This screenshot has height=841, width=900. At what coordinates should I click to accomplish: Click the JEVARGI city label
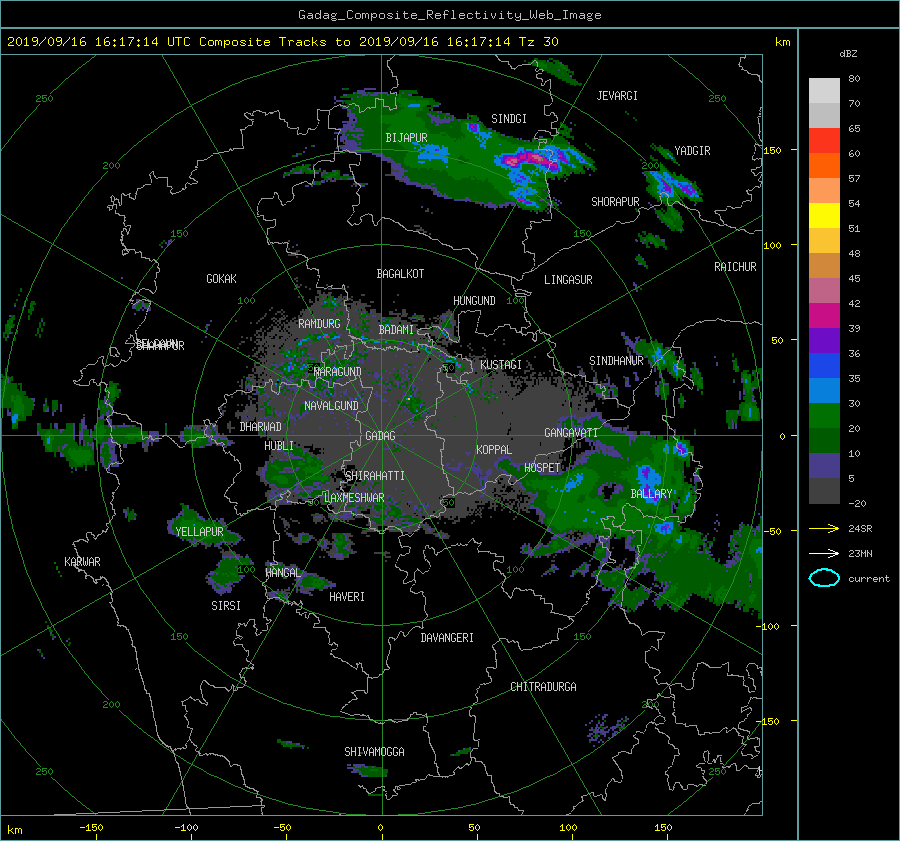(x=617, y=96)
